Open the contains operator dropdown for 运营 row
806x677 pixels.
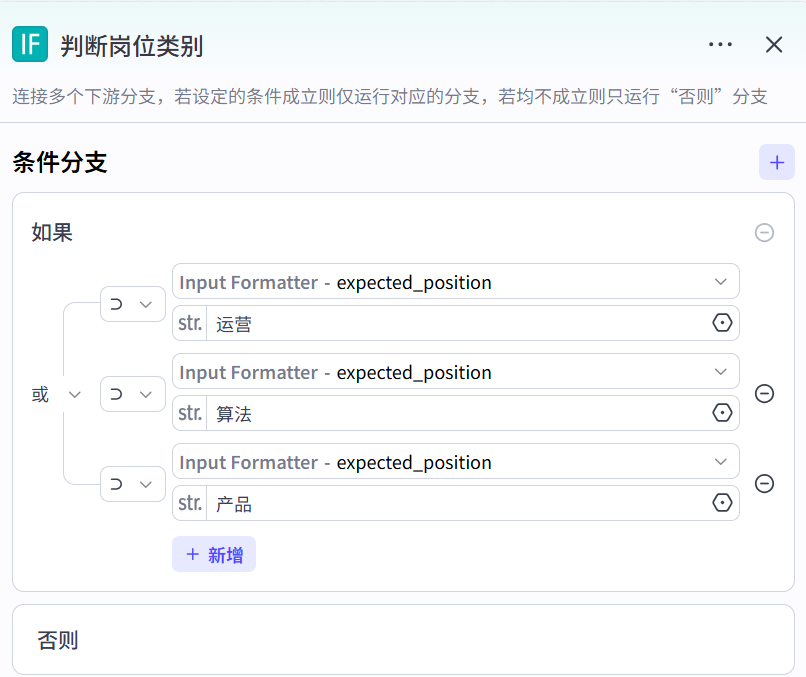tap(133, 304)
